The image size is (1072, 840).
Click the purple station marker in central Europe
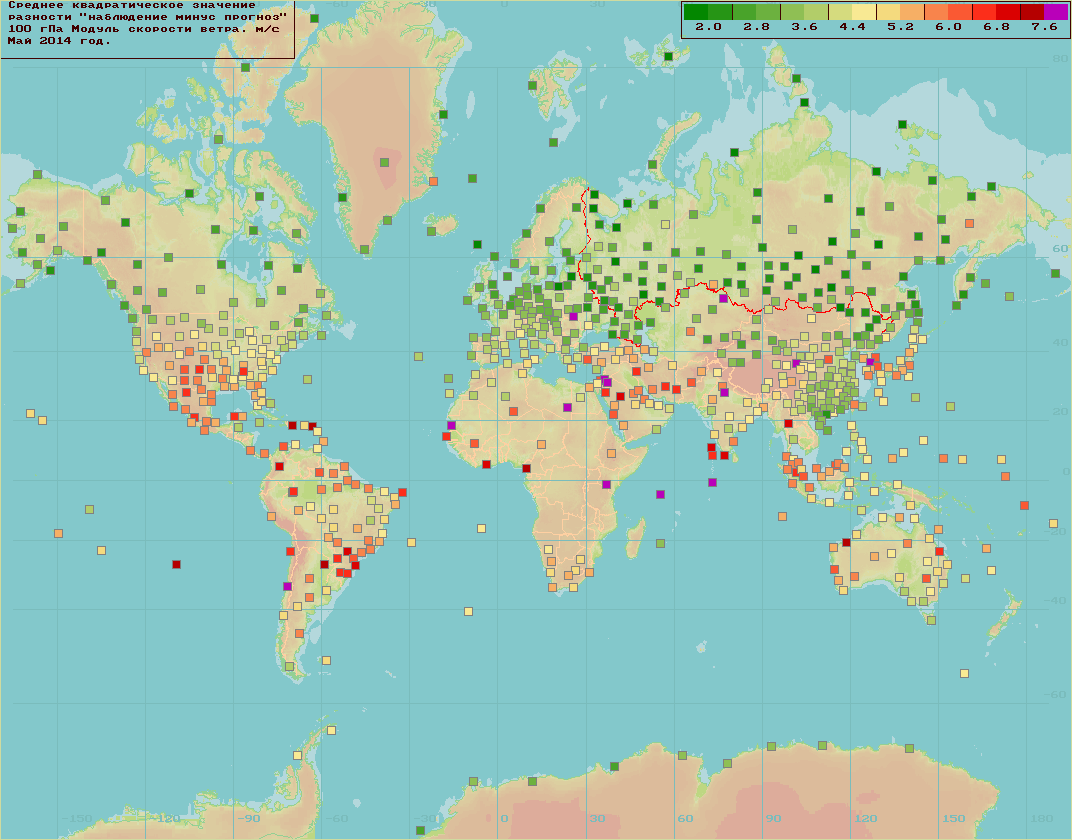(x=574, y=316)
